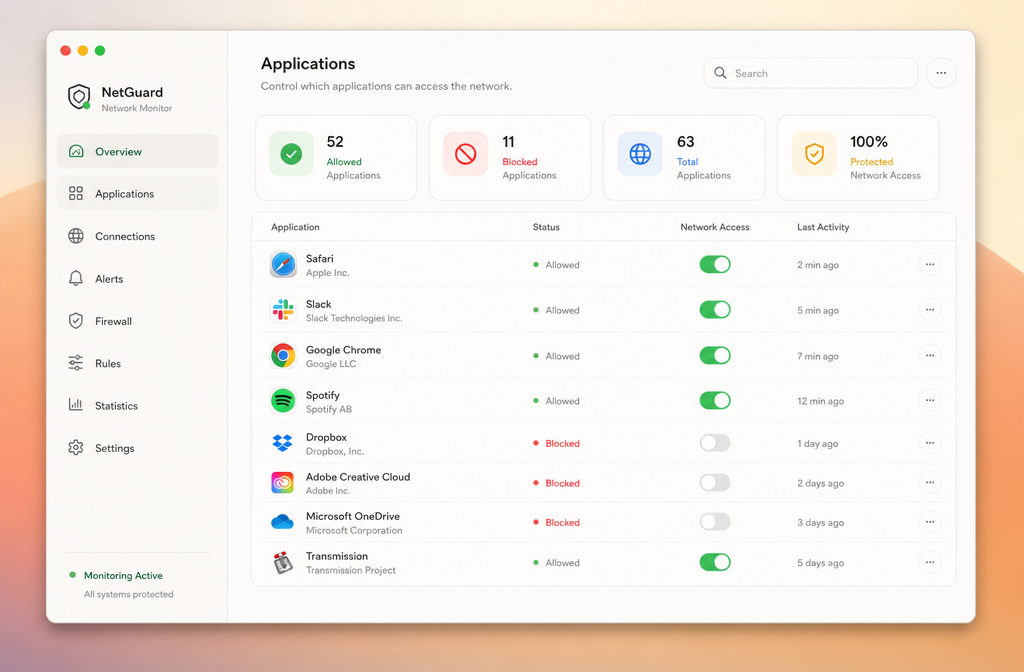Open Spotify row more options menu
This screenshot has width=1024, height=672.
click(930, 400)
